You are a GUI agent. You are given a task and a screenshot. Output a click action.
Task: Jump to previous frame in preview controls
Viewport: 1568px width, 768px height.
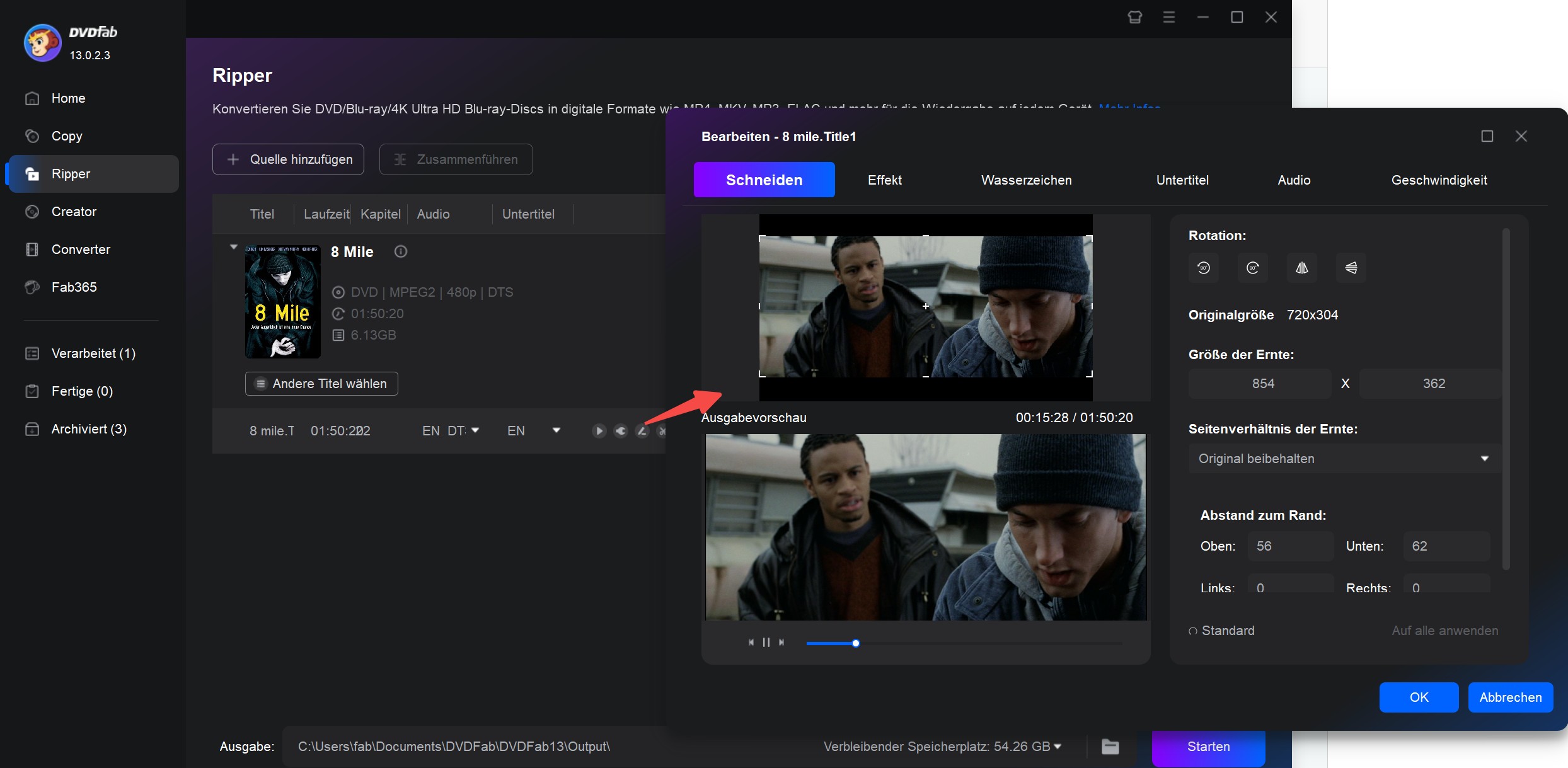pyautogui.click(x=751, y=643)
